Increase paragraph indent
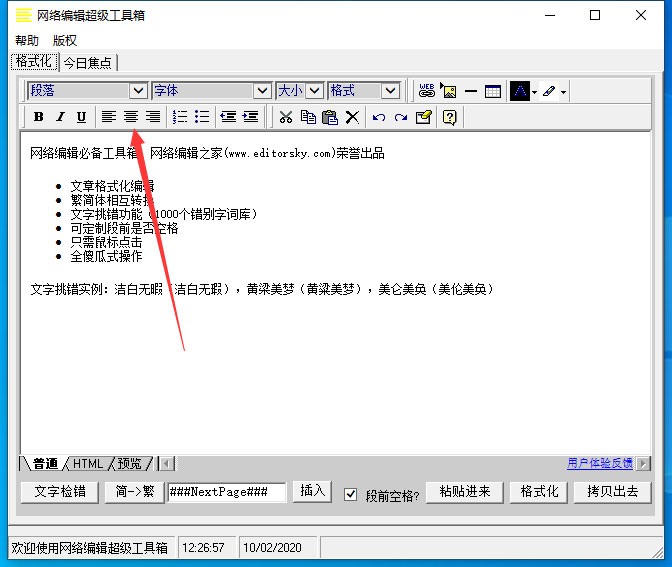The height and width of the screenshot is (567, 672). coord(251,117)
